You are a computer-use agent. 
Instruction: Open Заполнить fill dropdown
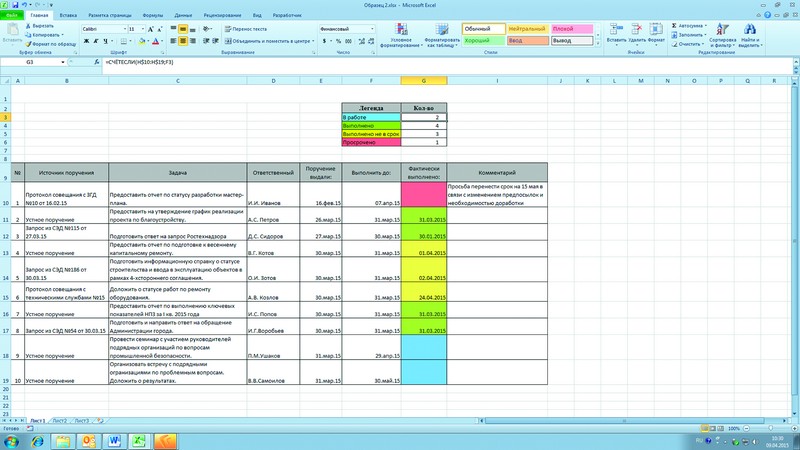click(688, 35)
